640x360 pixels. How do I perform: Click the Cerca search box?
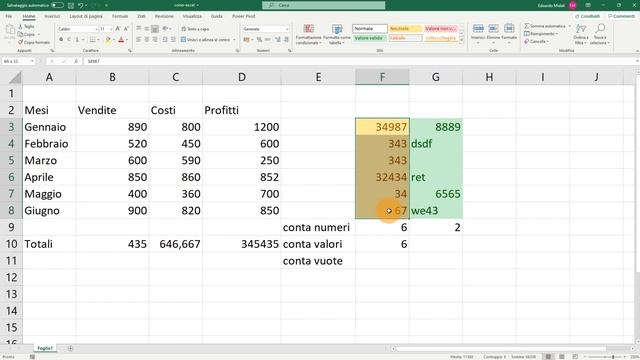pos(323,5)
